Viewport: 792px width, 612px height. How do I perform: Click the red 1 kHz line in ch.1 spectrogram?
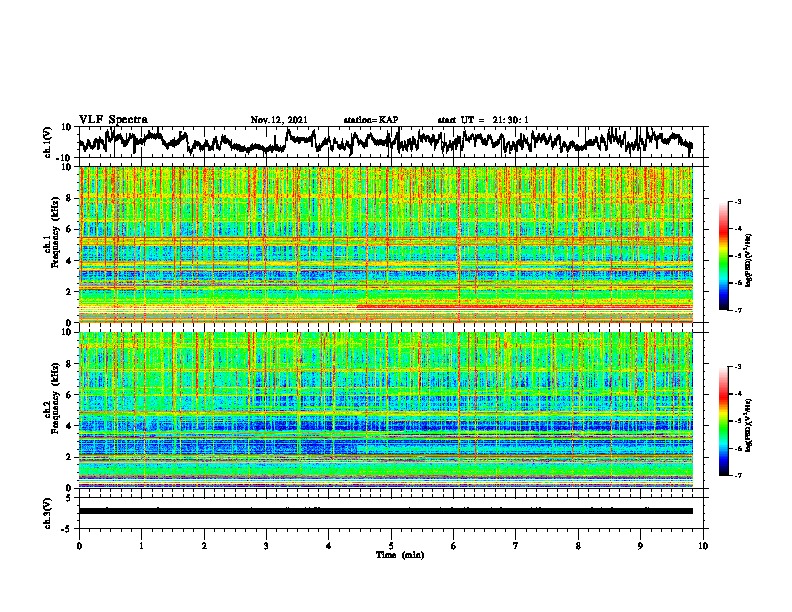[x=524, y=307]
